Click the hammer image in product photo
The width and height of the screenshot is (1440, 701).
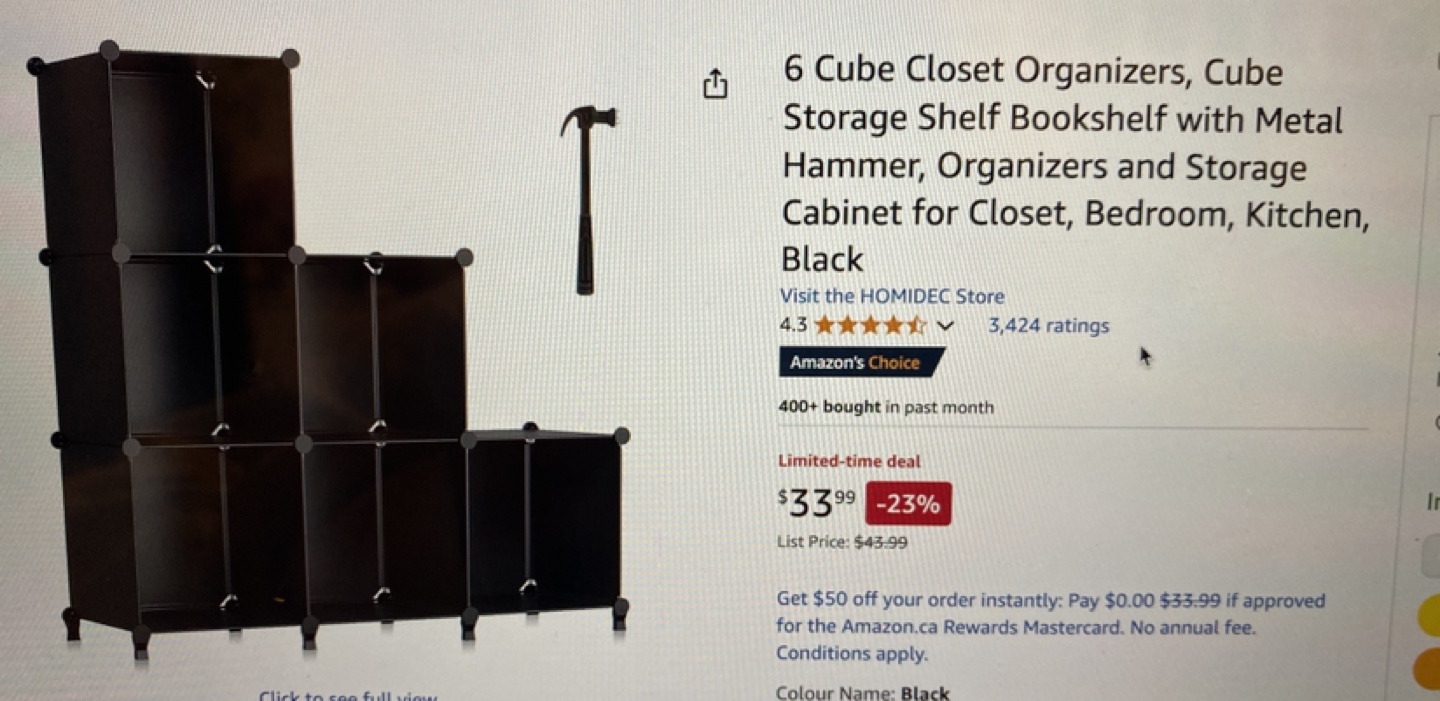(x=587, y=199)
